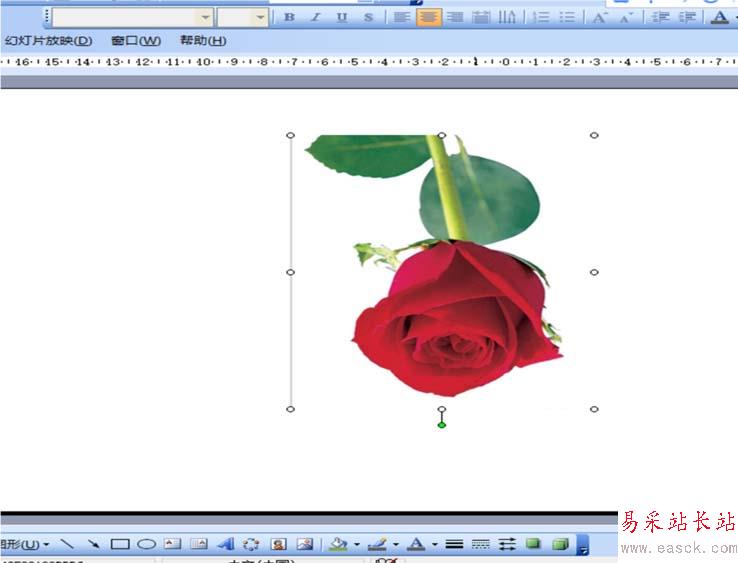
Task: Open the shadow style options
Action: 533,545
